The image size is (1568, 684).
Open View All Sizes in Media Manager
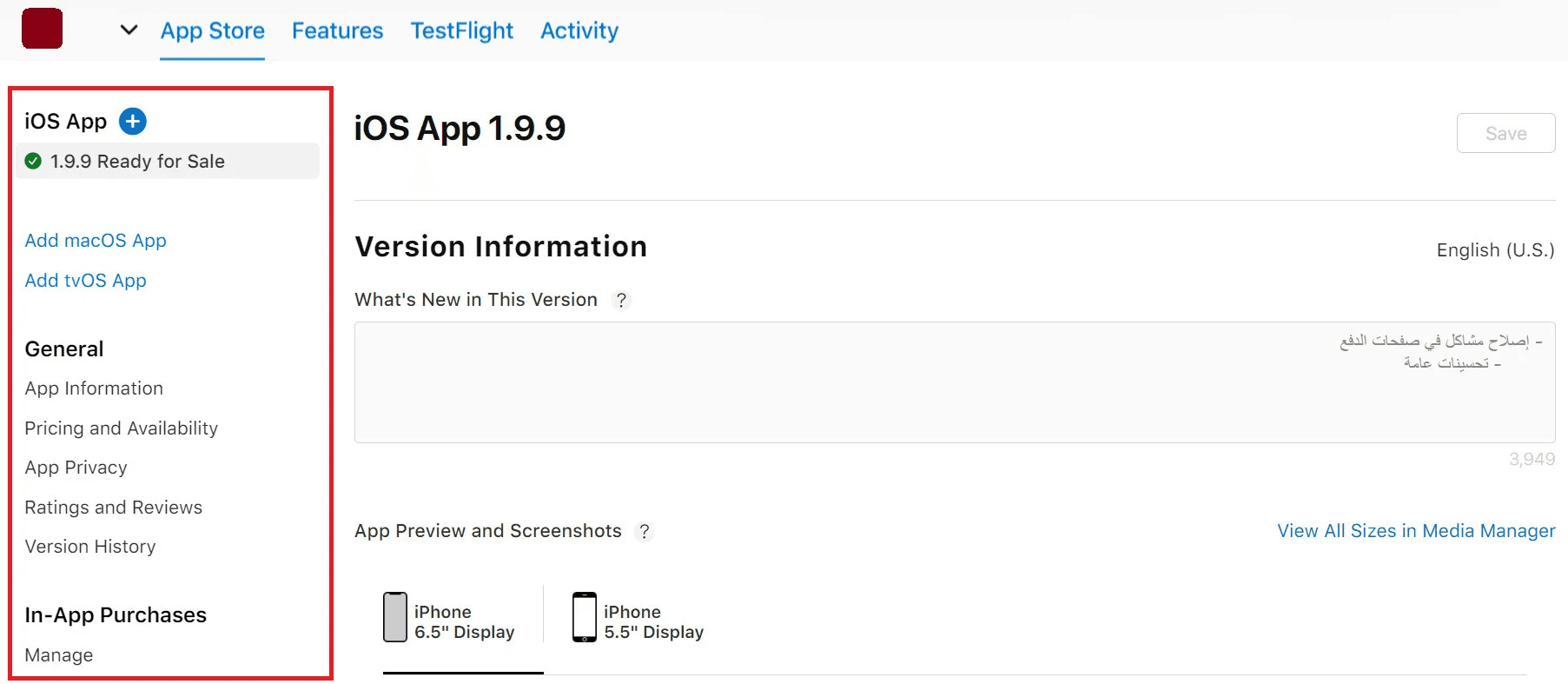tap(1415, 531)
